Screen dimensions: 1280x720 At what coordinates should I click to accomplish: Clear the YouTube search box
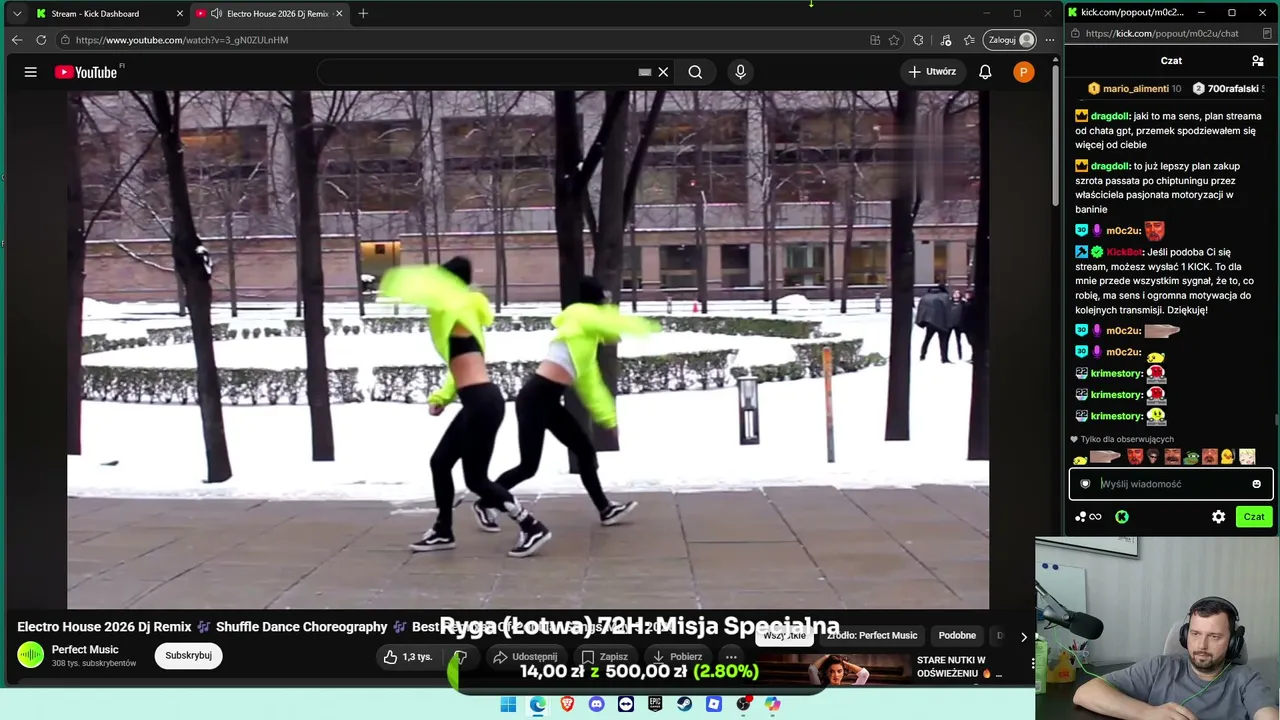click(663, 72)
